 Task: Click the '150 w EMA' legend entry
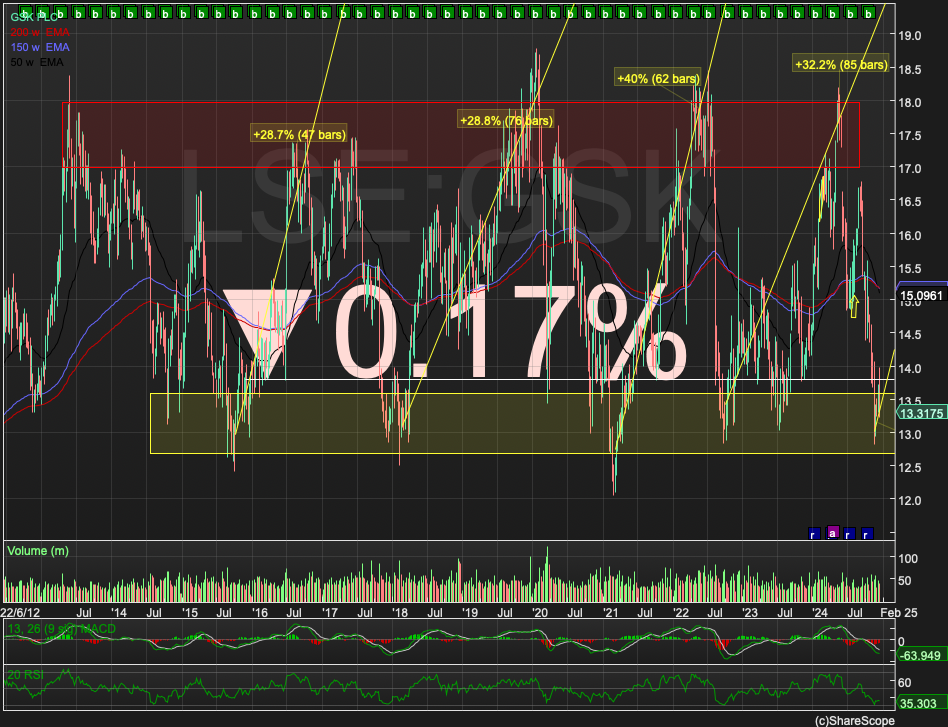click(x=35, y=48)
